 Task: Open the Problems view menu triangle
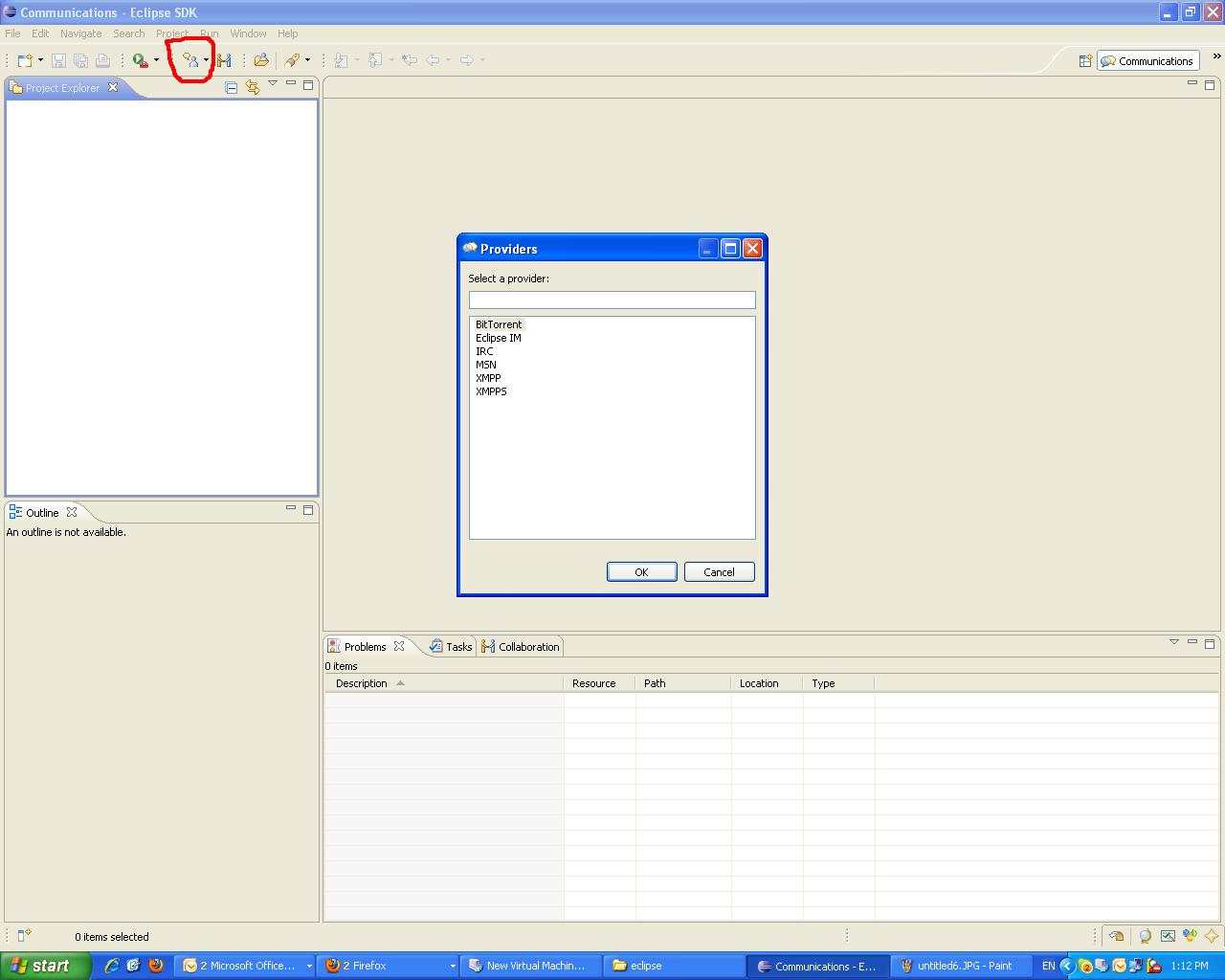(x=1174, y=642)
